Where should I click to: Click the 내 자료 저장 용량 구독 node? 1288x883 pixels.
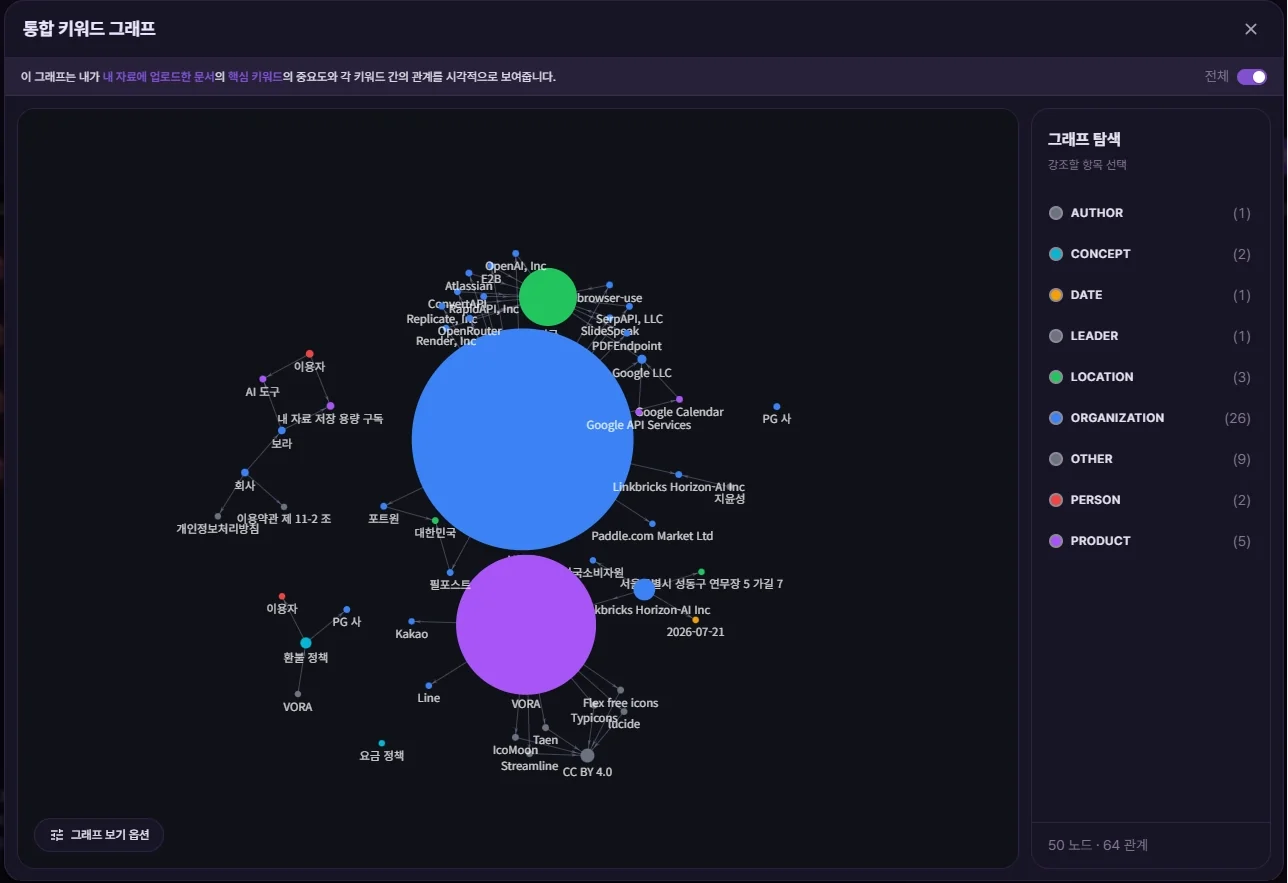330,406
